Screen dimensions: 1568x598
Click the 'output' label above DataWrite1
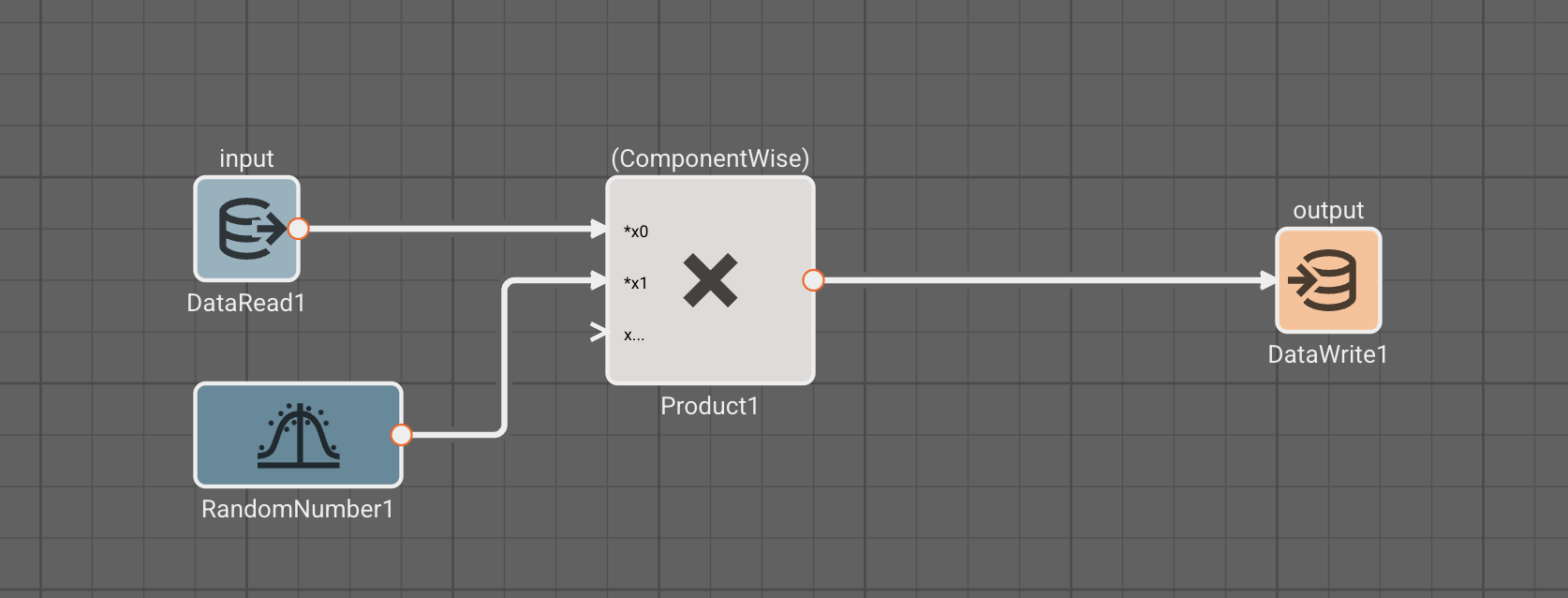[1328, 210]
